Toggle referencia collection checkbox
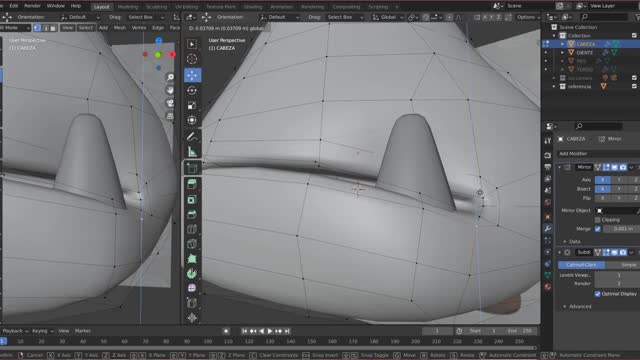The height and width of the screenshot is (360, 640). 634,87
